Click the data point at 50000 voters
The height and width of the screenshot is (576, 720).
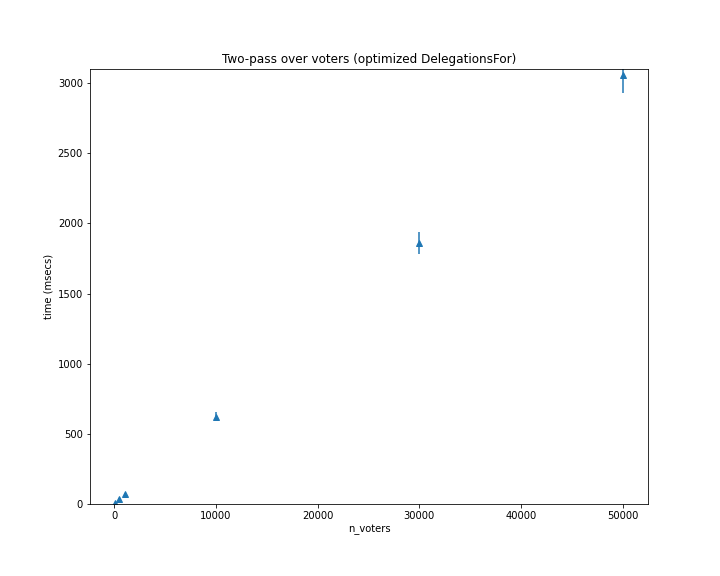click(x=623, y=75)
